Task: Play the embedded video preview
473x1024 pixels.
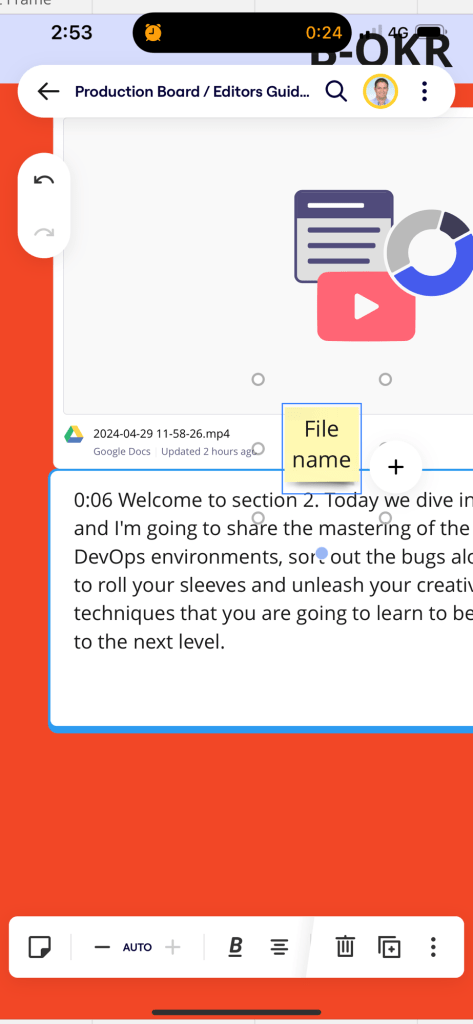Action: [366, 307]
